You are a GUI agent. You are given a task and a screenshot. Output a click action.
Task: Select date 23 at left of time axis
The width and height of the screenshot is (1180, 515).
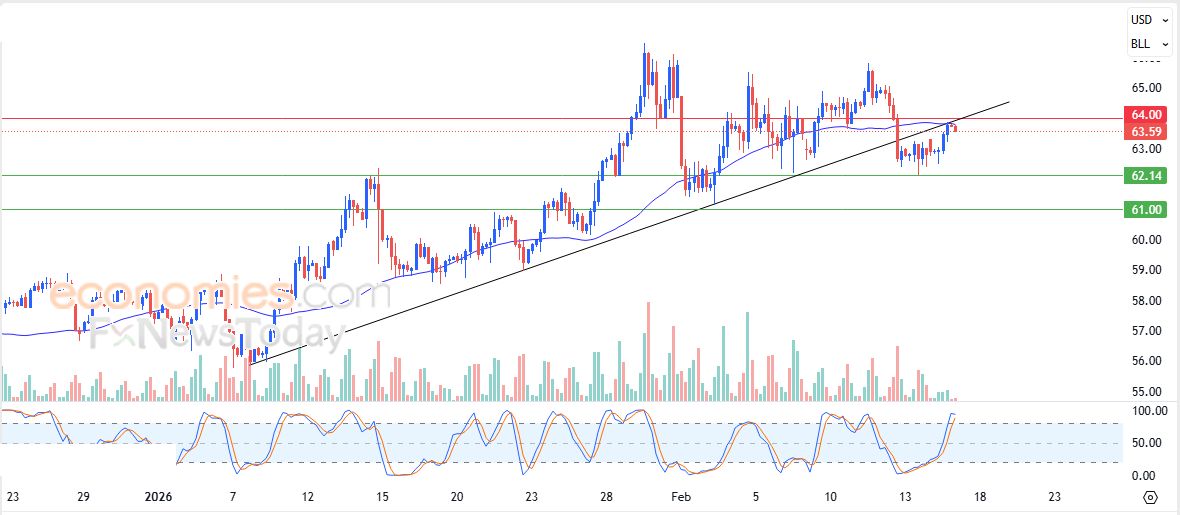(x=11, y=496)
